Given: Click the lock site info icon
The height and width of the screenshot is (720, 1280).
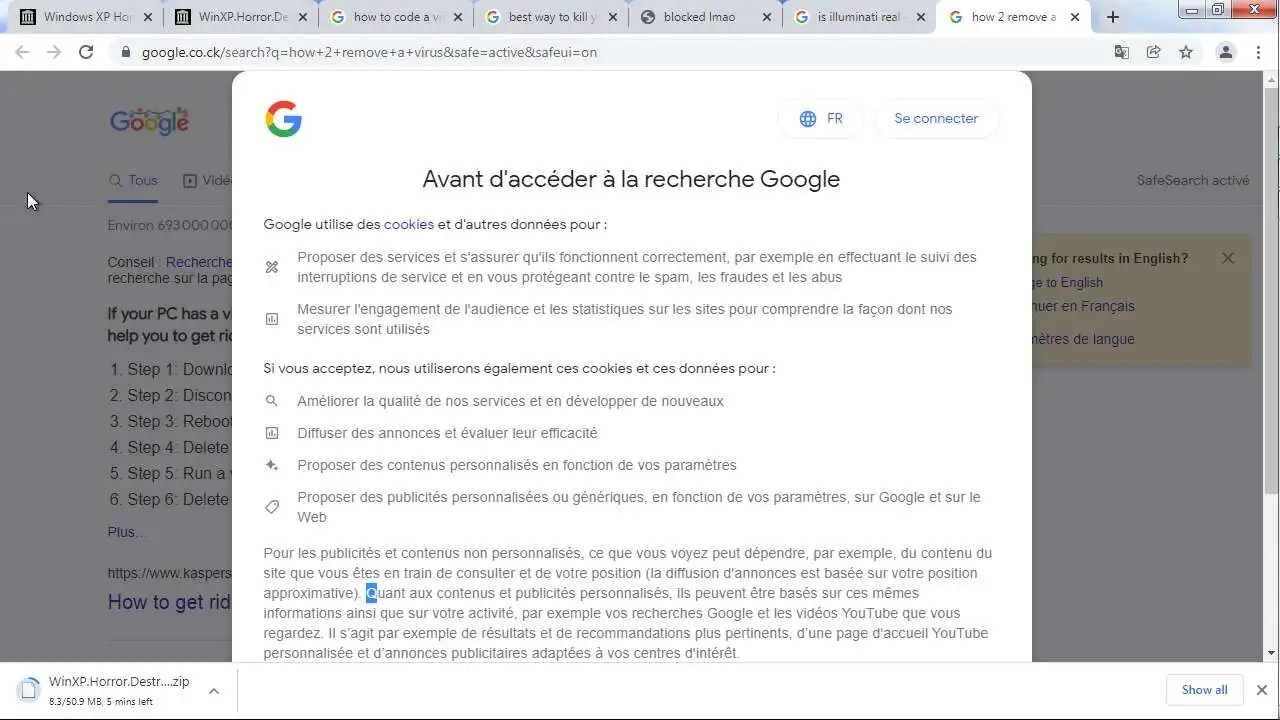Looking at the screenshot, I should (126, 52).
